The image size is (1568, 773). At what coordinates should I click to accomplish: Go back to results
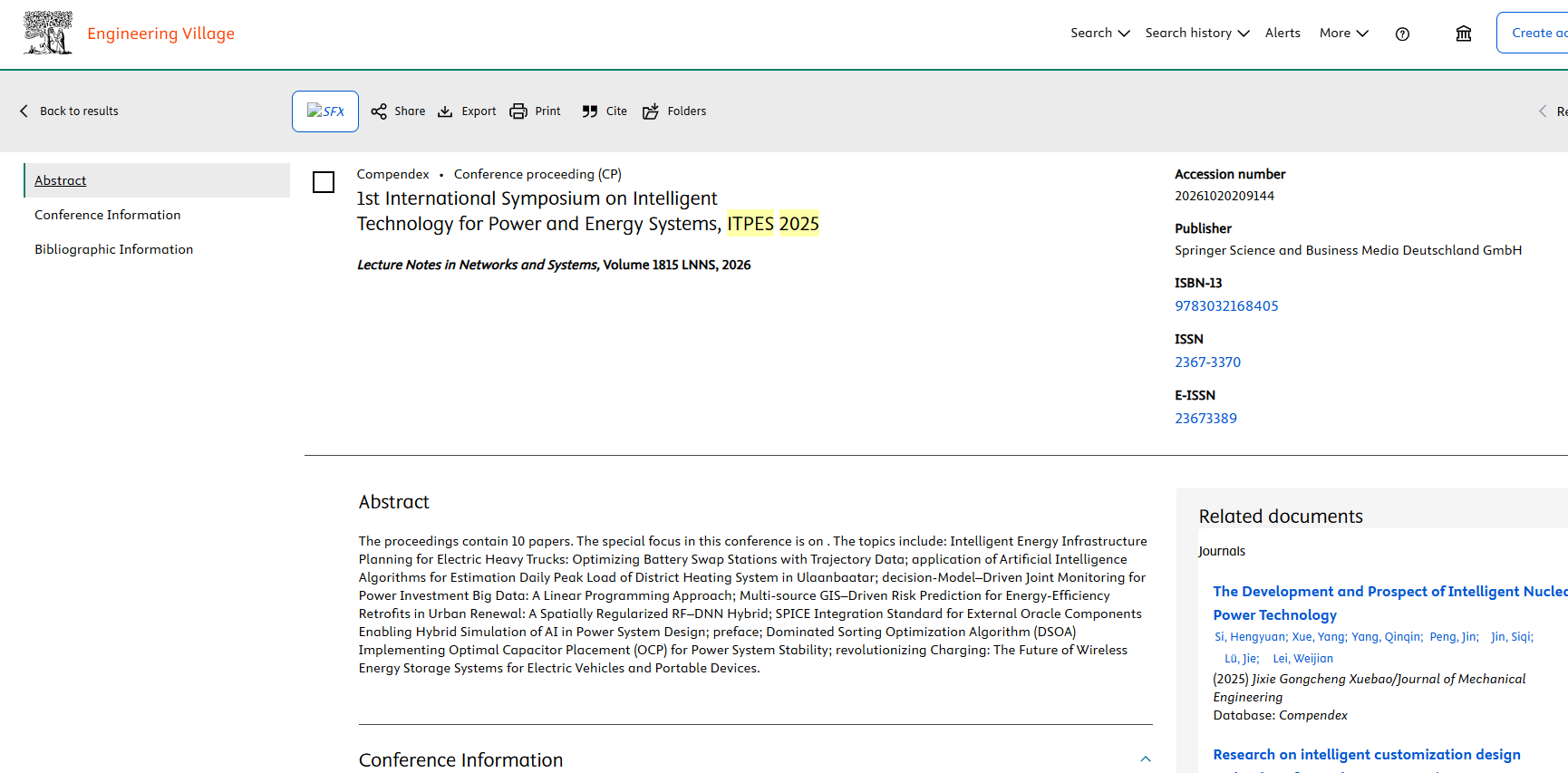click(70, 111)
